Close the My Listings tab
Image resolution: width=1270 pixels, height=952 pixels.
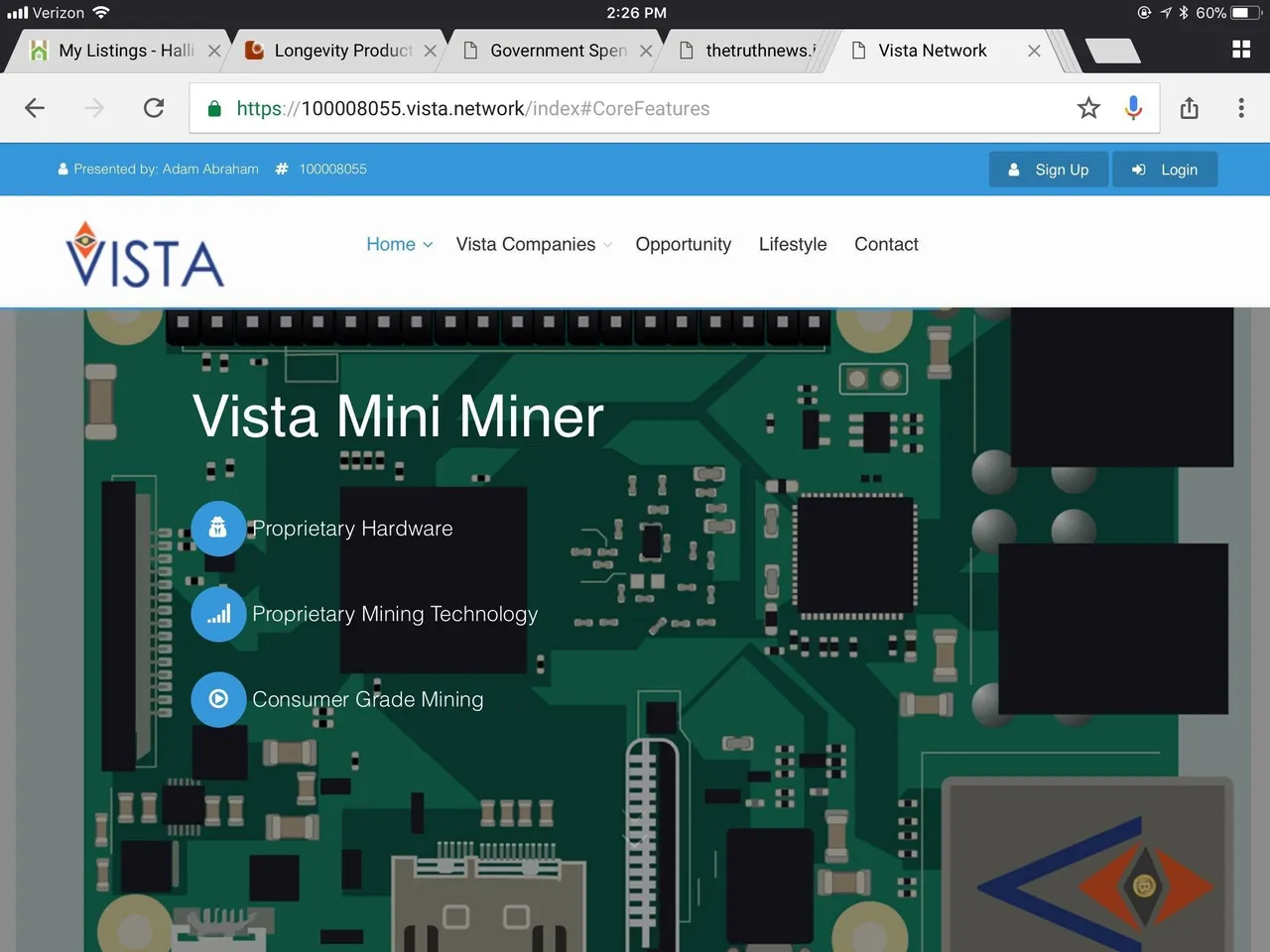click(214, 51)
